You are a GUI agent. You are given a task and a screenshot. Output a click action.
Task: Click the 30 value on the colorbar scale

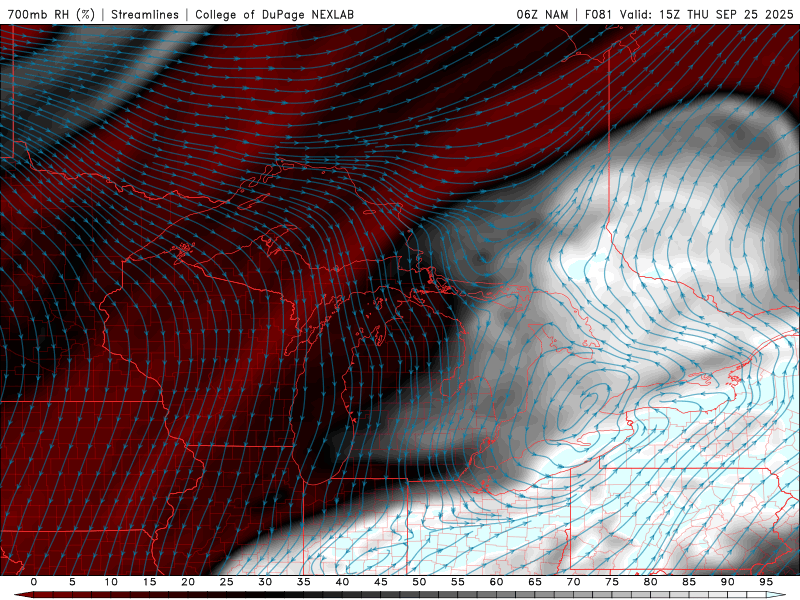265,582
